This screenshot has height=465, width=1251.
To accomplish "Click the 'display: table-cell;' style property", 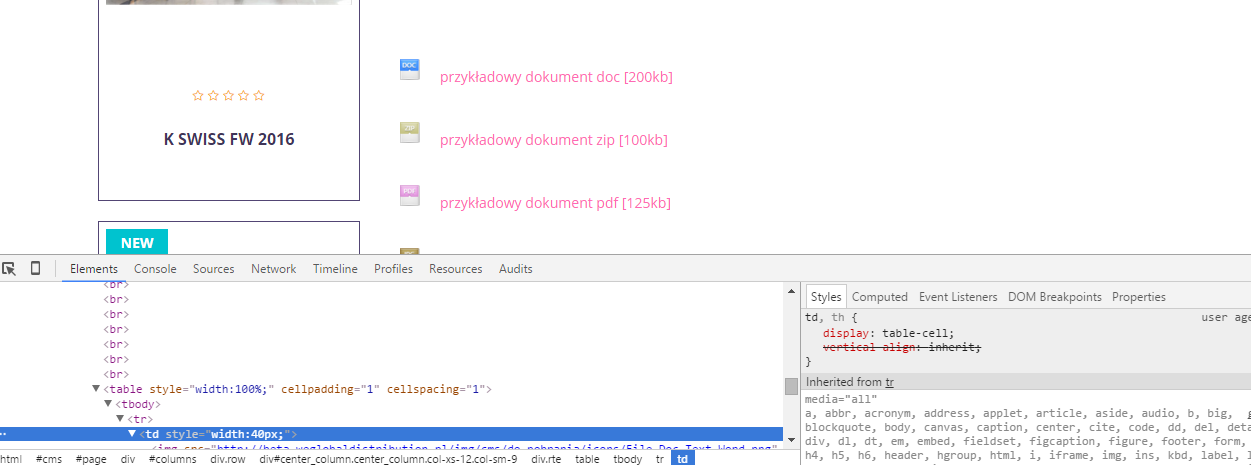I will (x=888, y=333).
